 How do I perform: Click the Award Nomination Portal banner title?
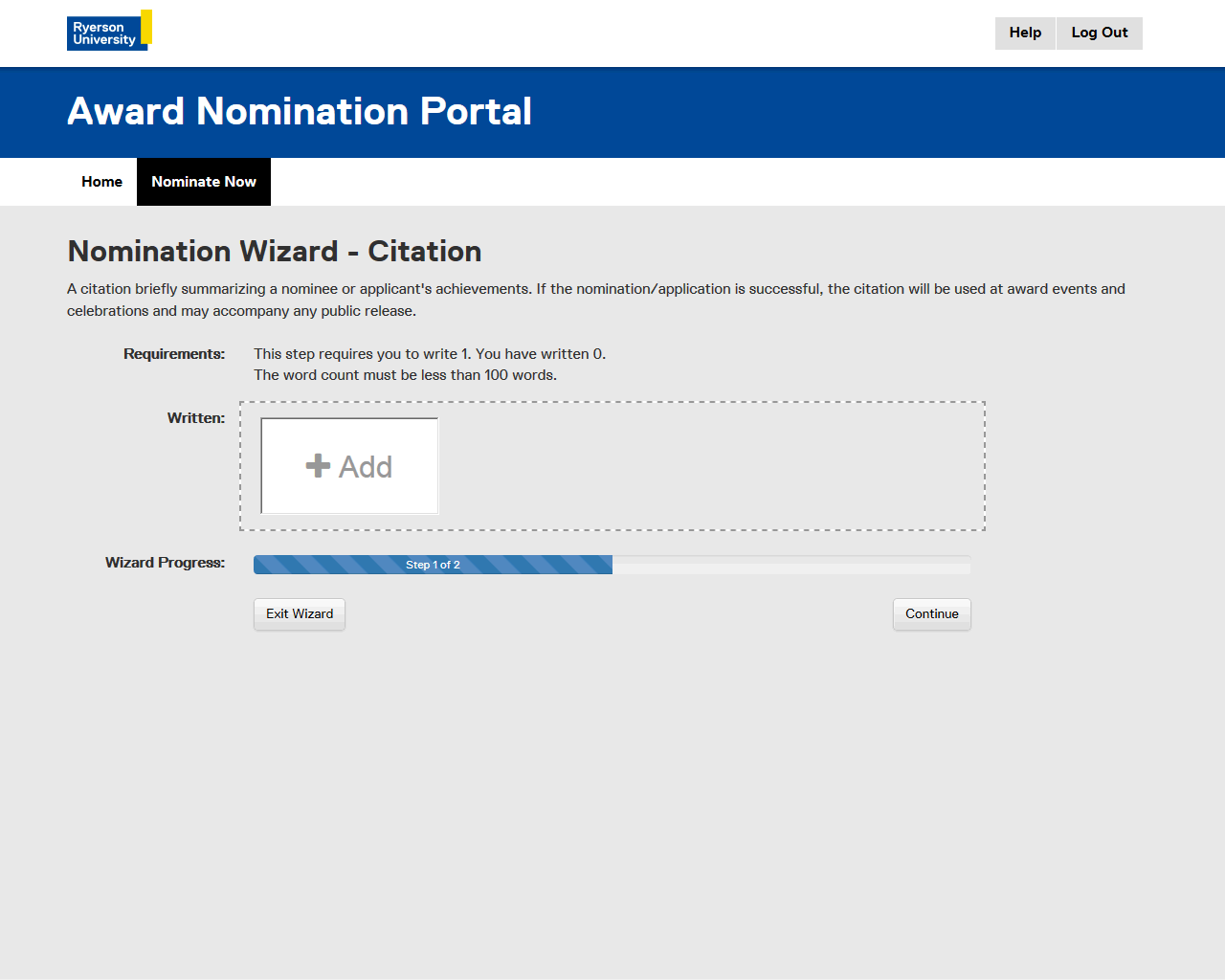click(300, 112)
